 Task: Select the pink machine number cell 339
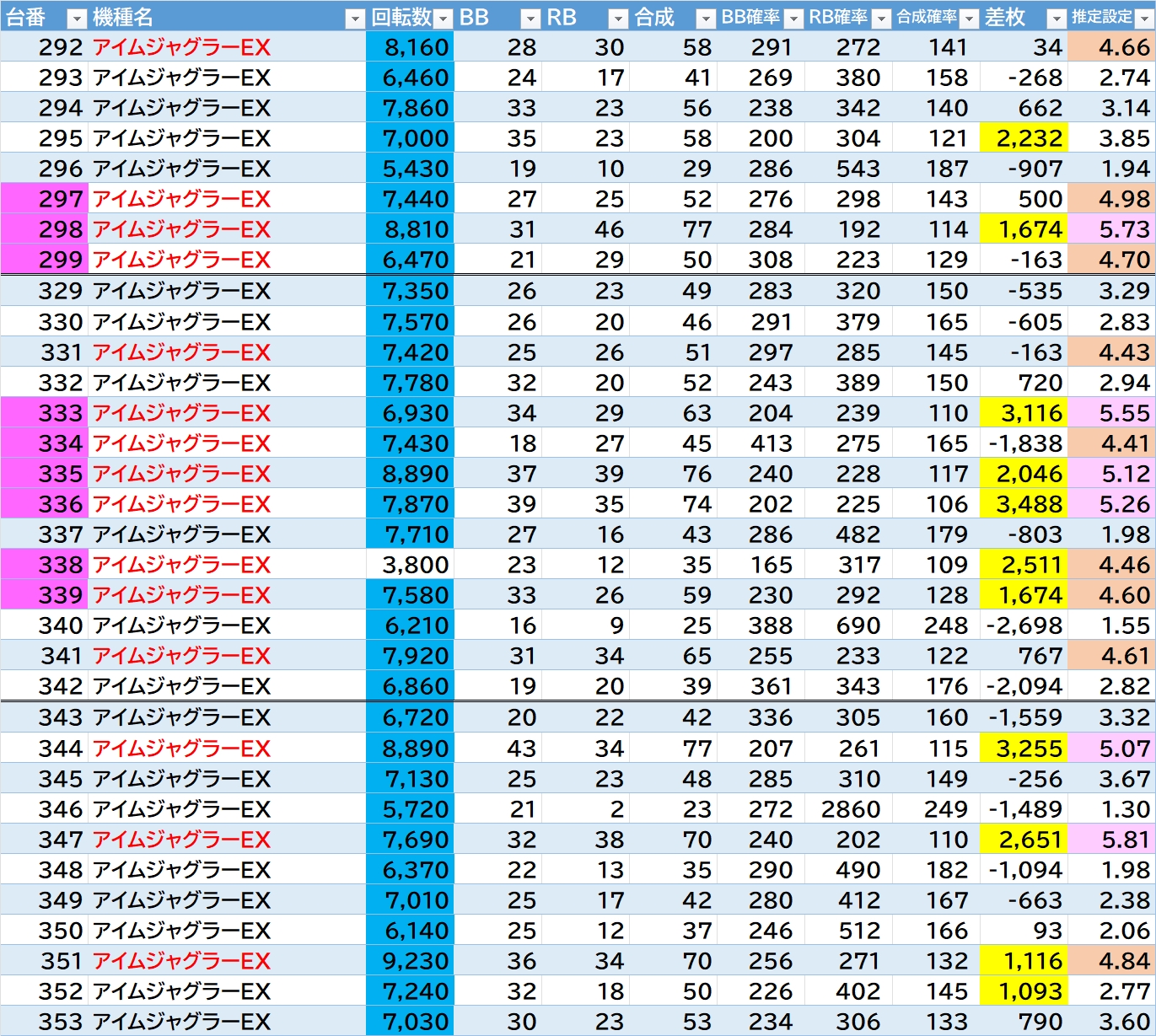coord(44,595)
